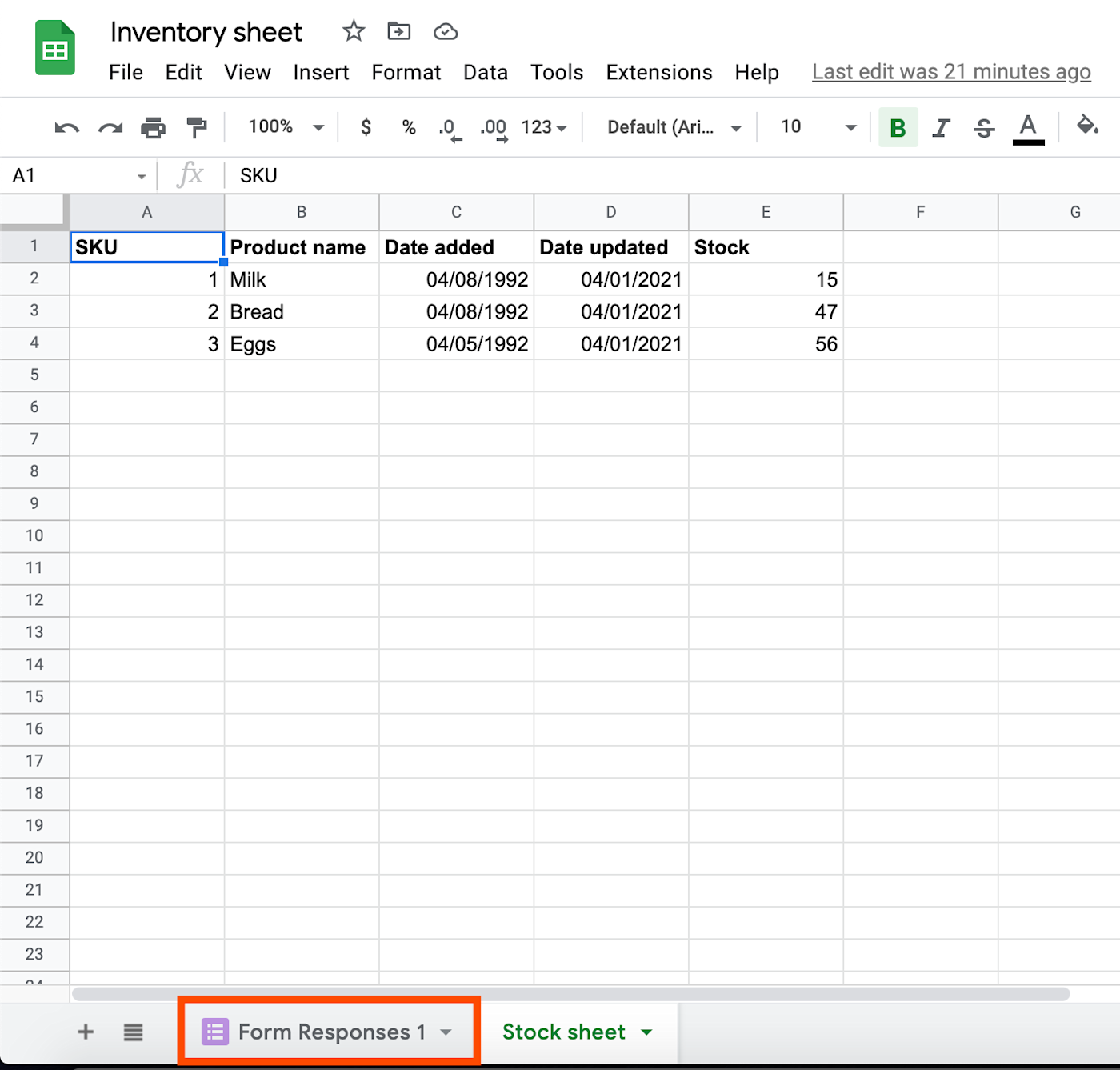This screenshot has width=1120, height=1070.
Task: Select the stock value 47 cell
Action: coord(766,311)
